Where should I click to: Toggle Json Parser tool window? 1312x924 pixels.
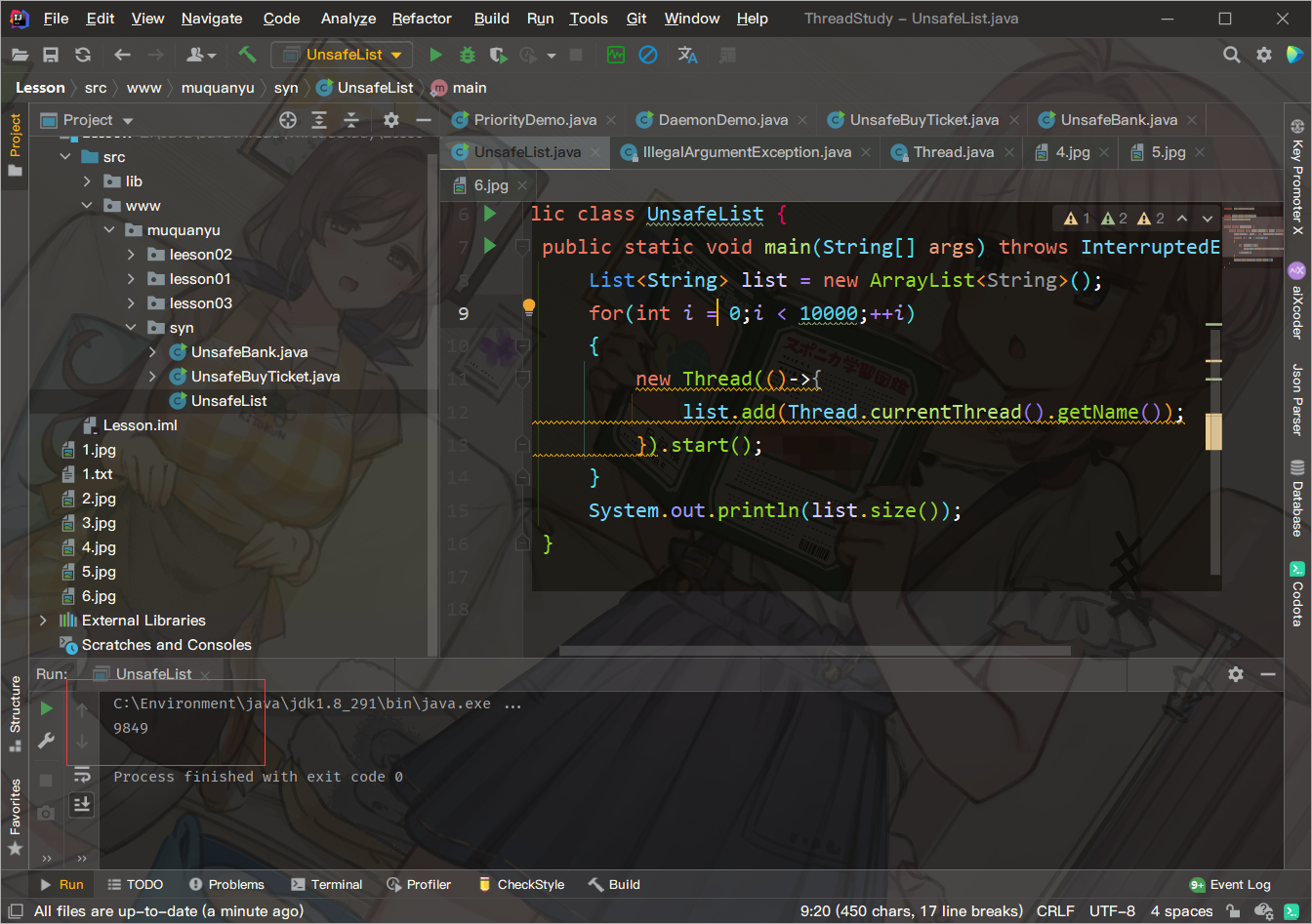[1297, 399]
